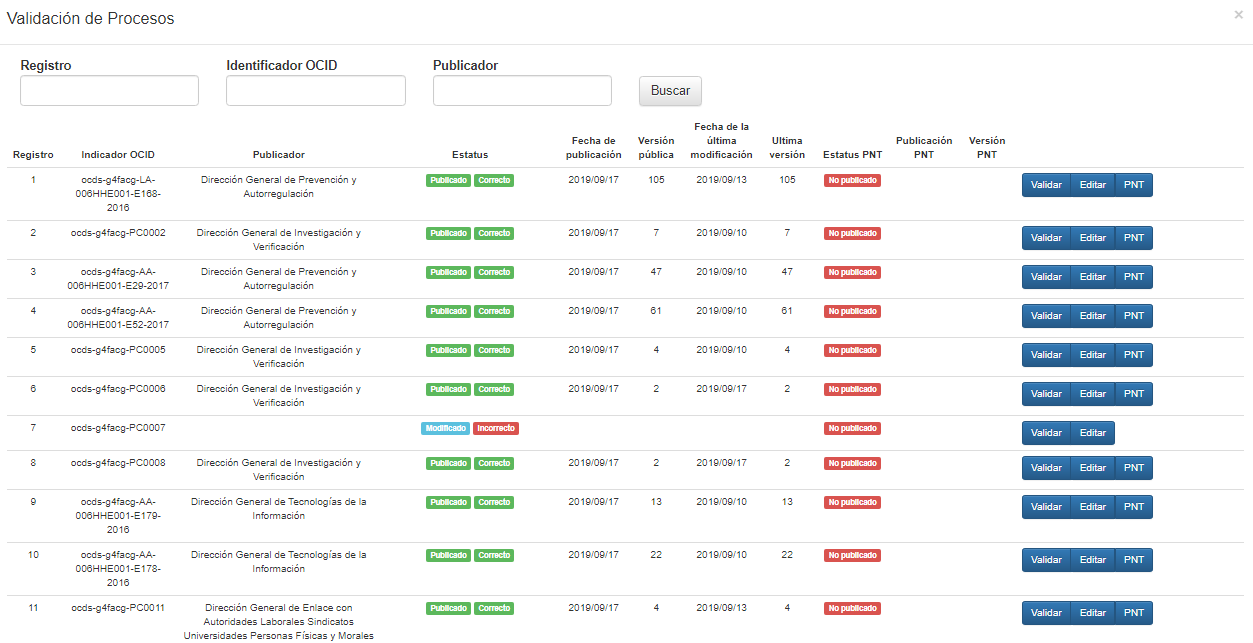Click Validar for registro 3
The height and width of the screenshot is (643, 1253).
(x=1046, y=277)
